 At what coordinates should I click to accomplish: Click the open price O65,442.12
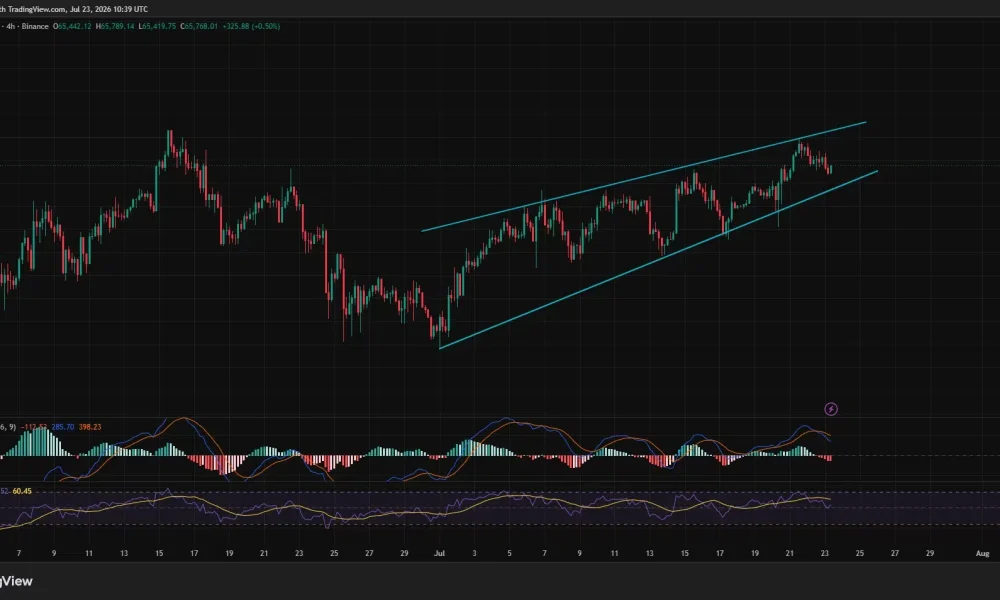click(x=72, y=26)
